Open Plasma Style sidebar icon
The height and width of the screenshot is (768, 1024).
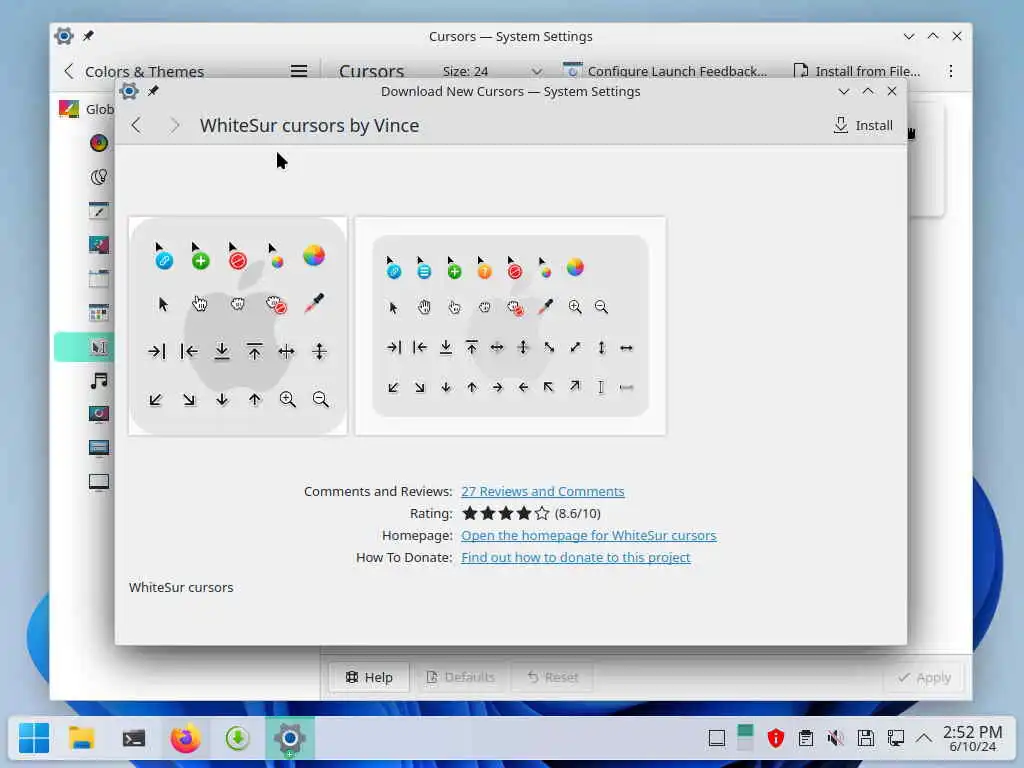(x=99, y=245)
